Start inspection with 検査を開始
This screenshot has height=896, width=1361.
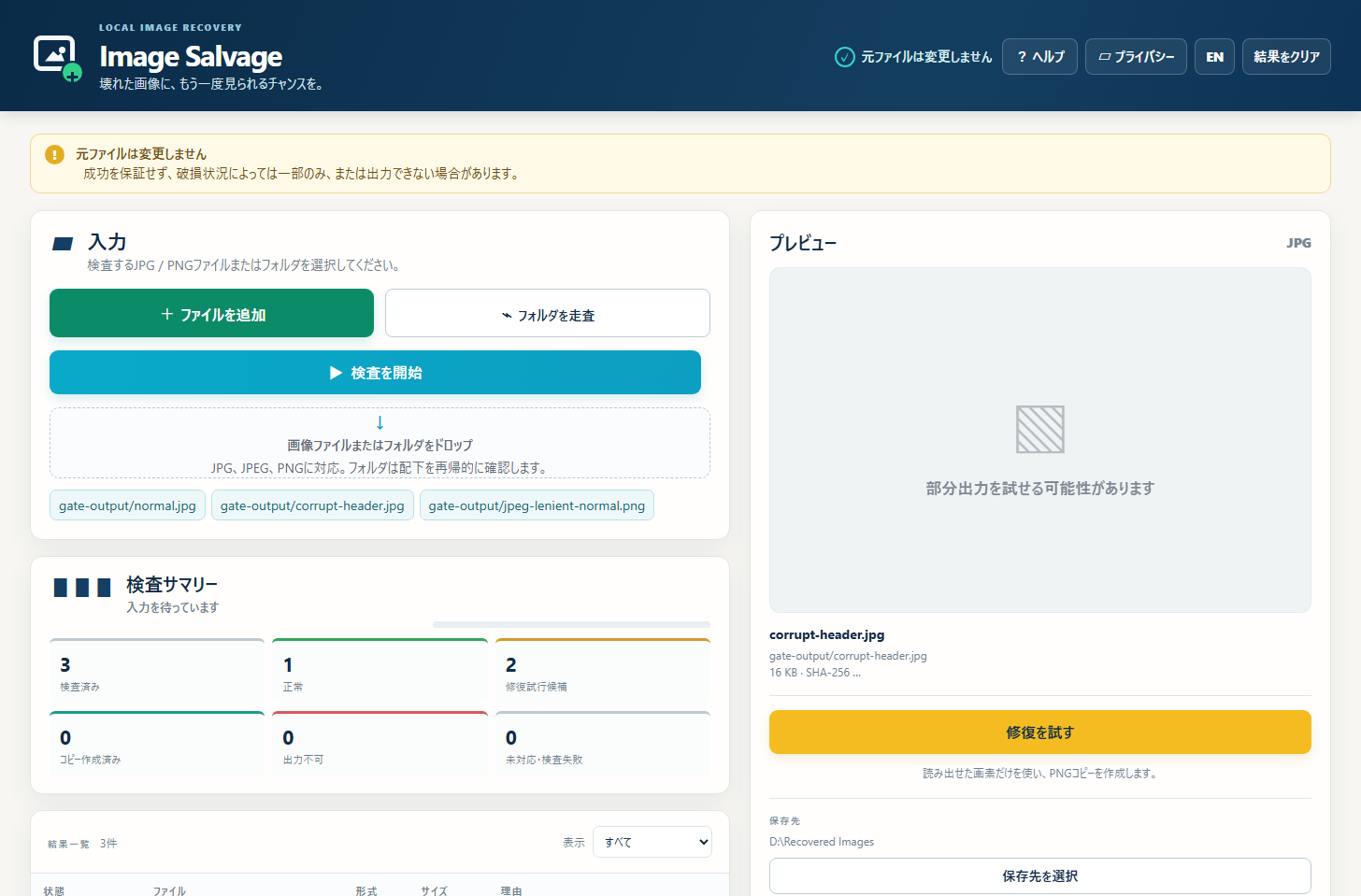click(x=375, y=372)
